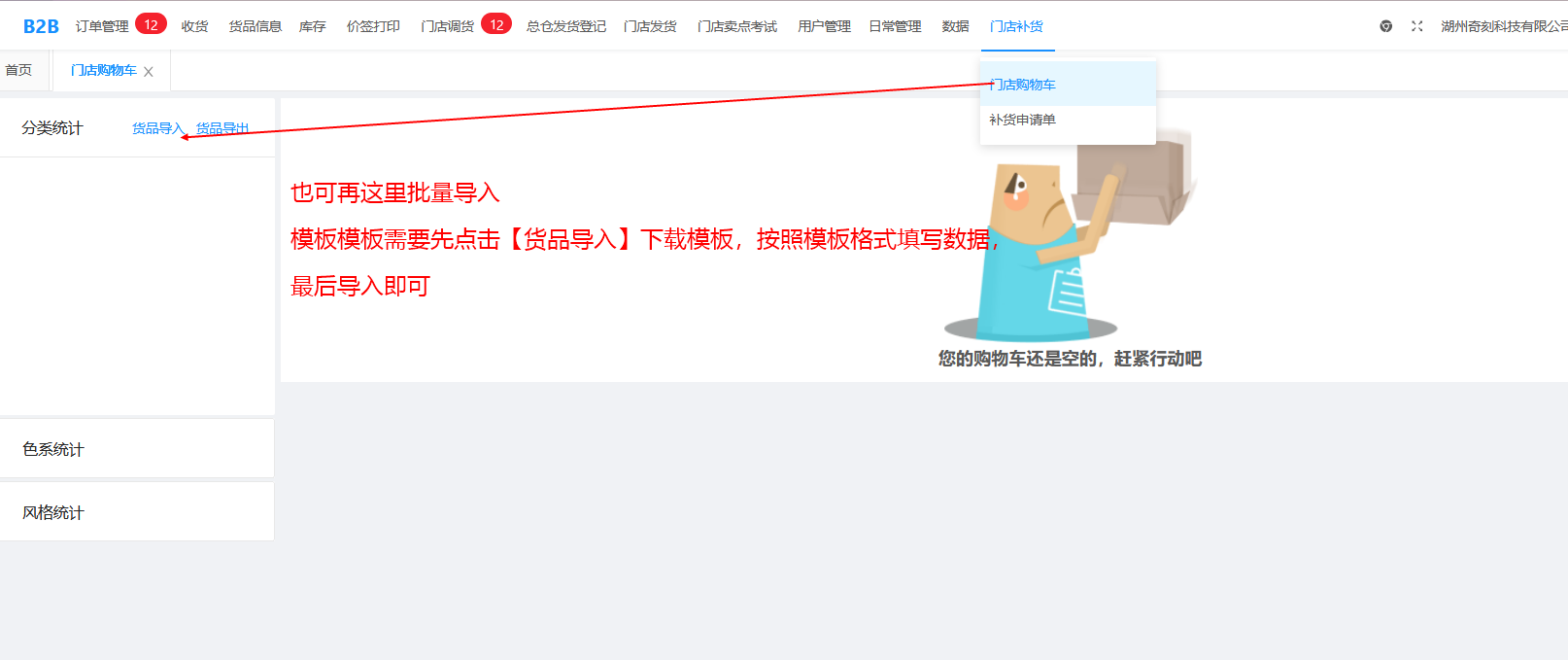Click the Chrome browser icon in header
Image resolution: width=1568 pixels, height=660 pixels.
pos(1385,26)
